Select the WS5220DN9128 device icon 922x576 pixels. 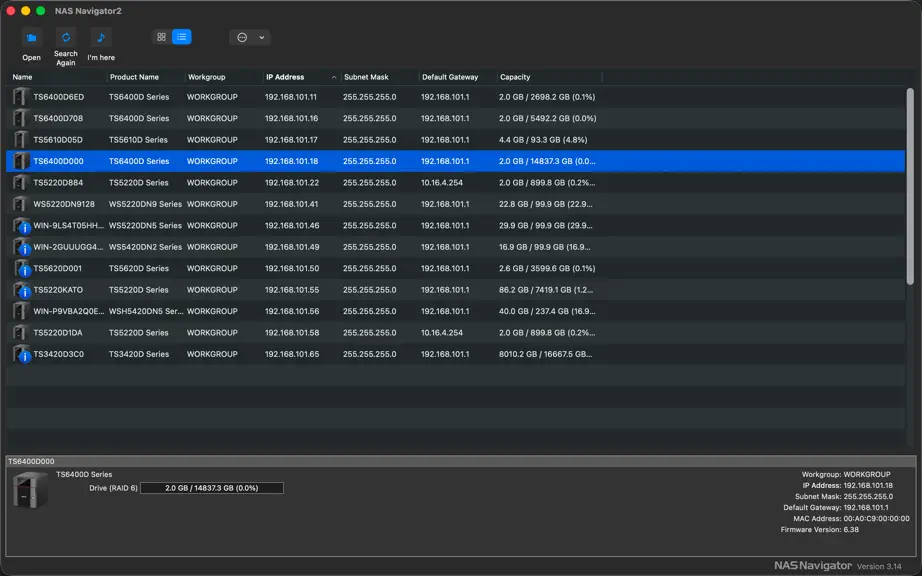coord(21,204)
